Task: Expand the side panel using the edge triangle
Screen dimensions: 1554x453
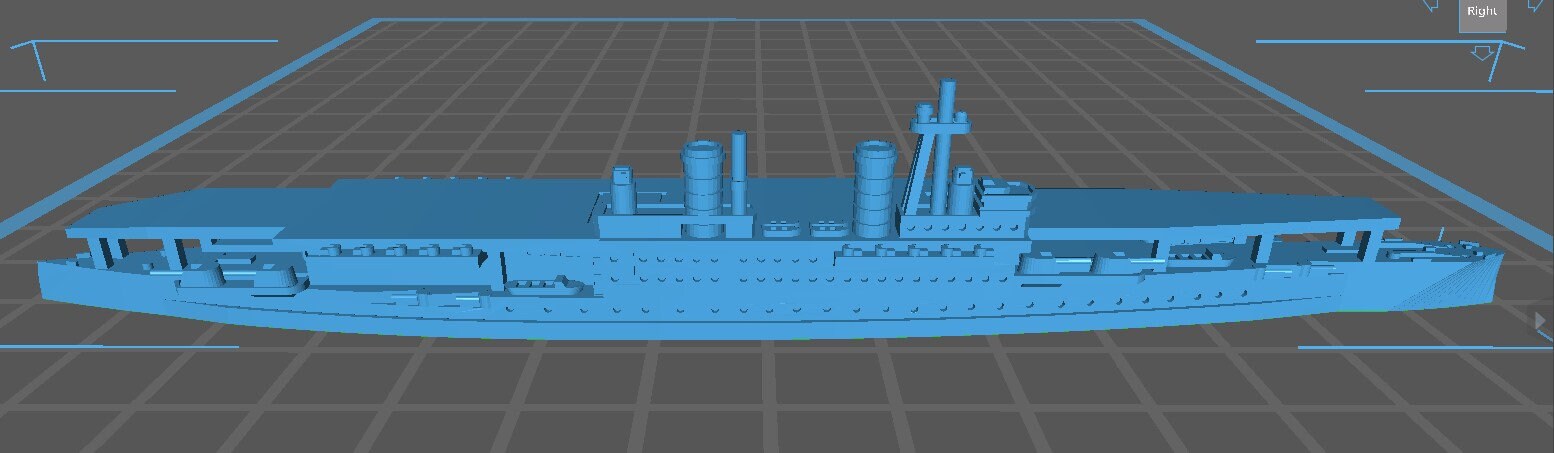Action: (1539, 321)
